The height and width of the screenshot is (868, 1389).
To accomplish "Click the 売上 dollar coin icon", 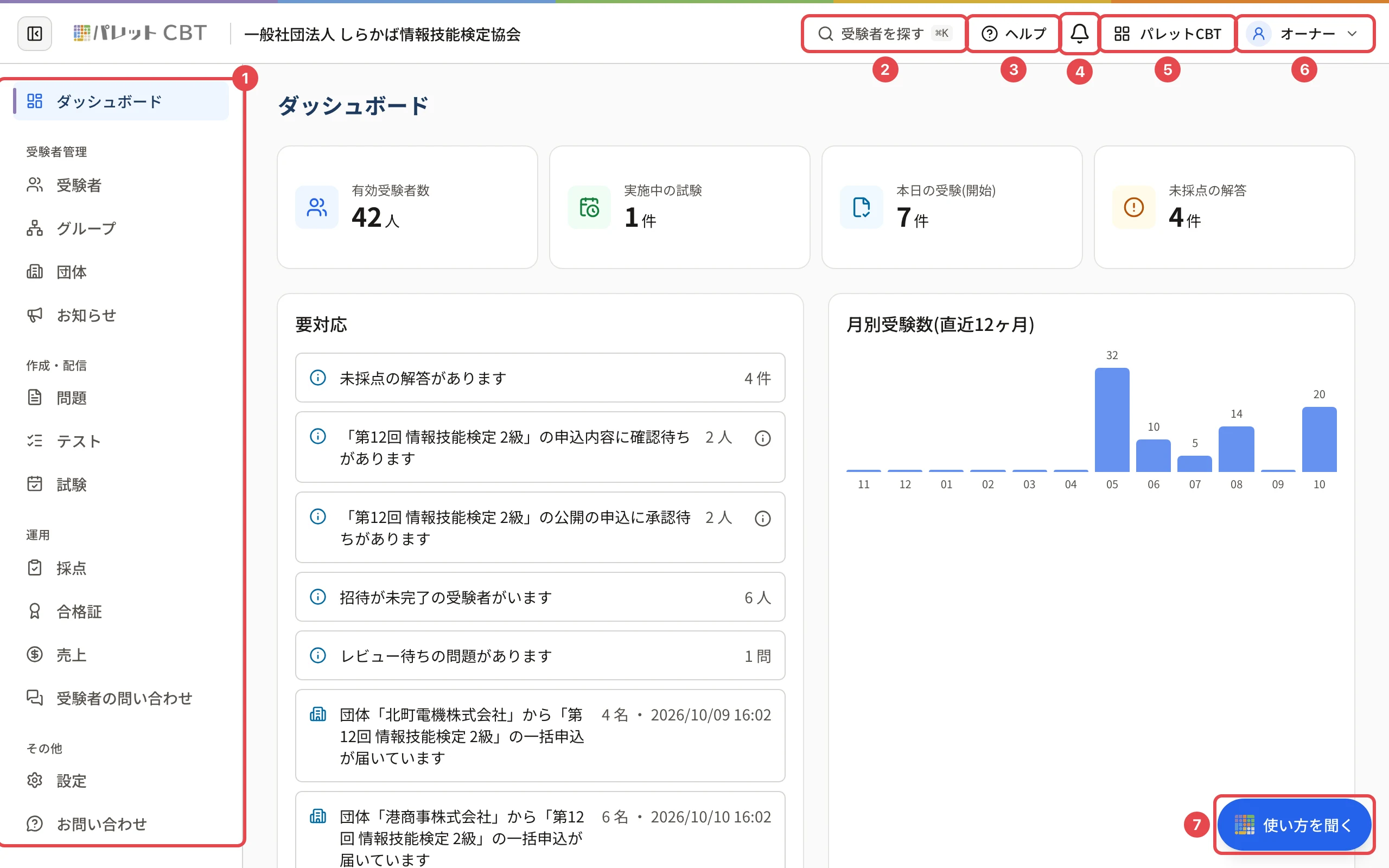I will tap(34, 654).
